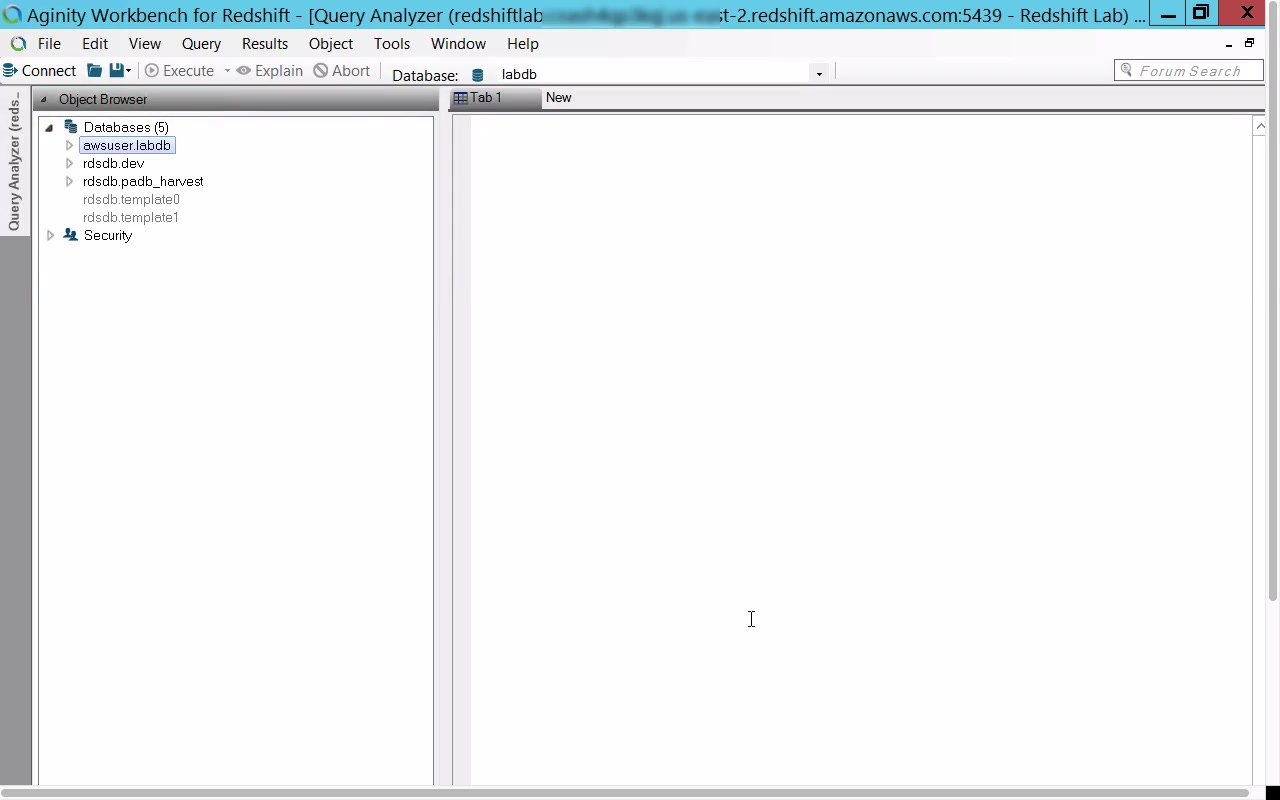
Task: Click the Database: label in the toolbar
Action: pos(425,75)
